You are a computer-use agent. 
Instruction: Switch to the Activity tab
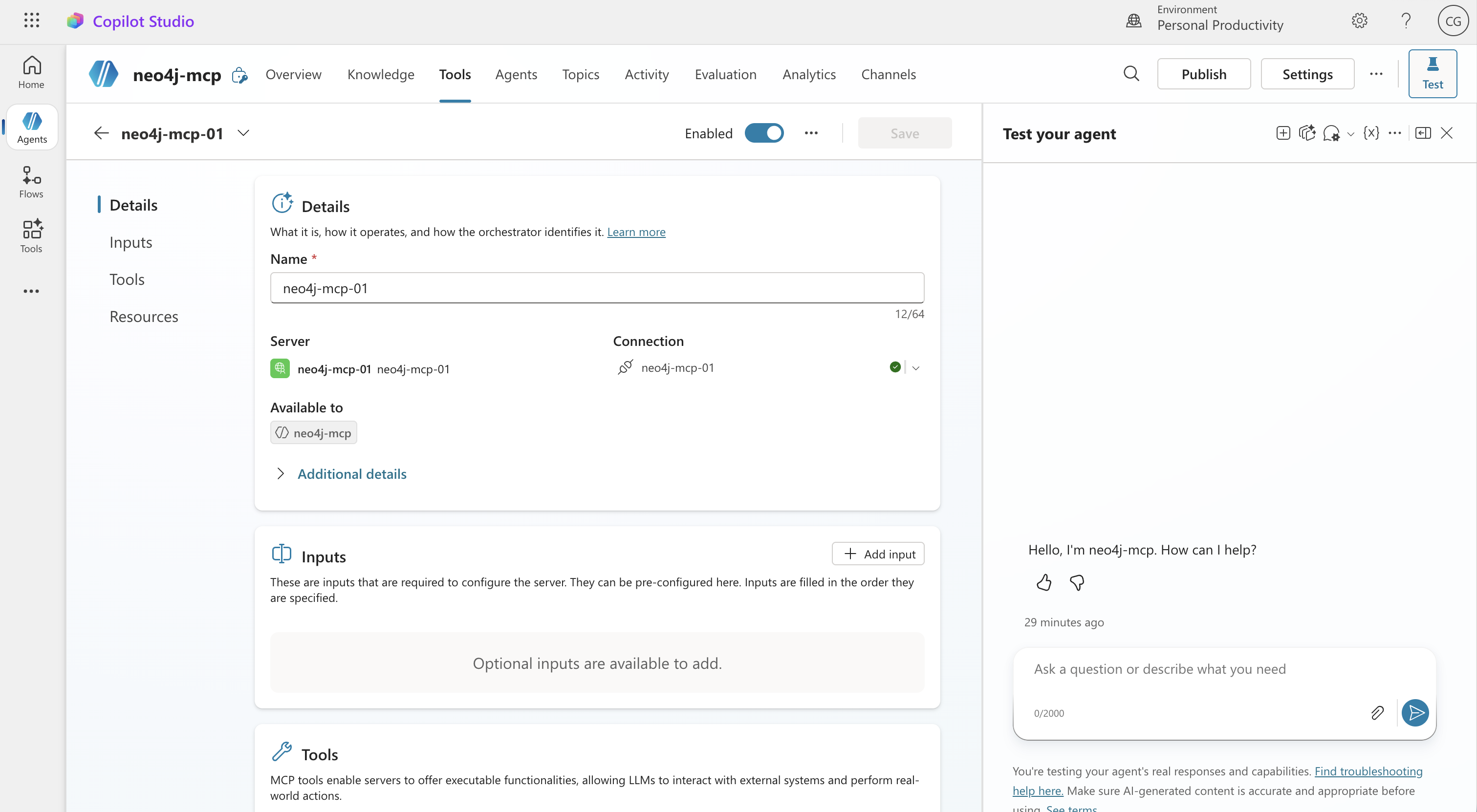[x=647, y=74]
